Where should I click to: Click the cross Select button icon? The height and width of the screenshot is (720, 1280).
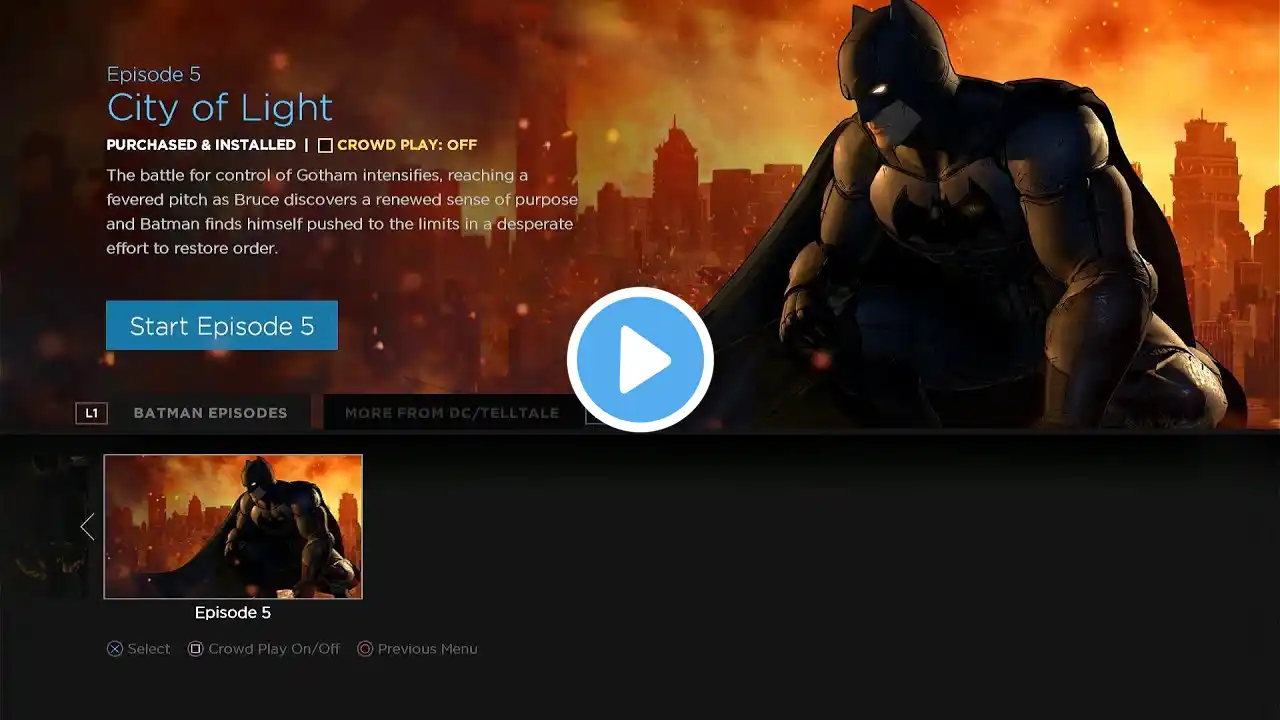click(115, 649)
